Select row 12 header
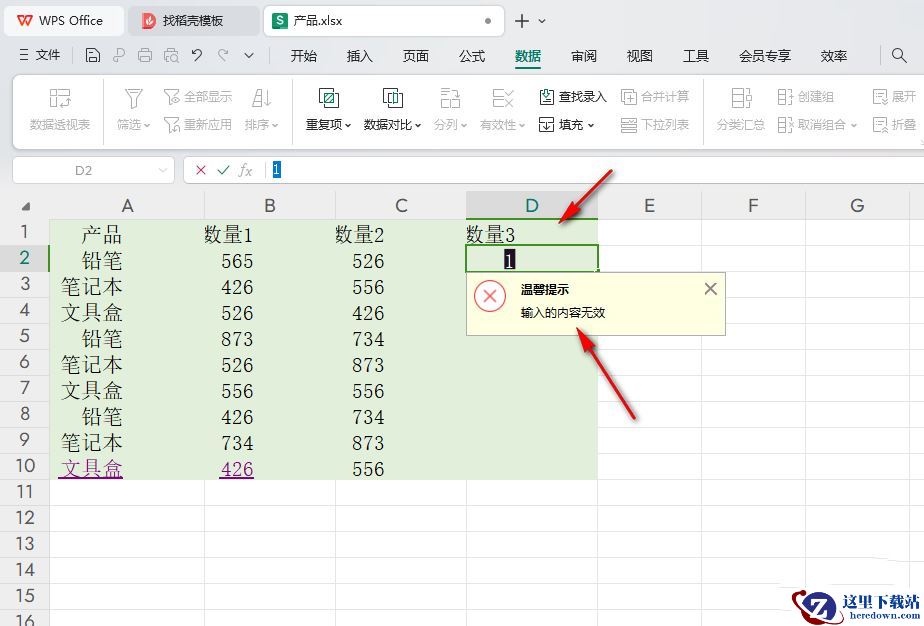 pos(25,518)
